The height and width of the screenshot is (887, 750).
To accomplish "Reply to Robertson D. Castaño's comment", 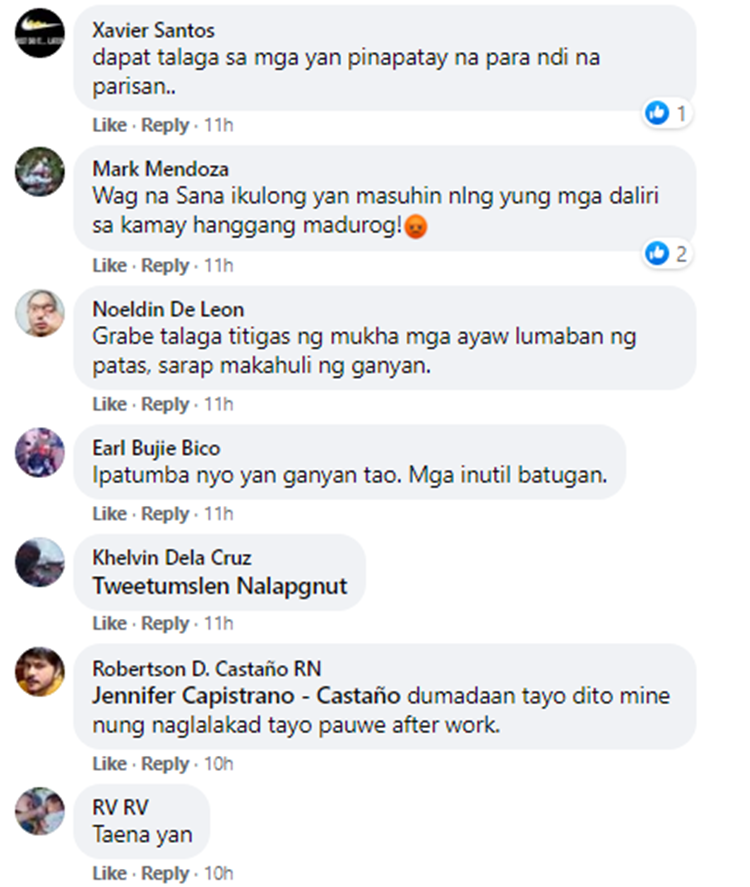I will tap(165, 764).
